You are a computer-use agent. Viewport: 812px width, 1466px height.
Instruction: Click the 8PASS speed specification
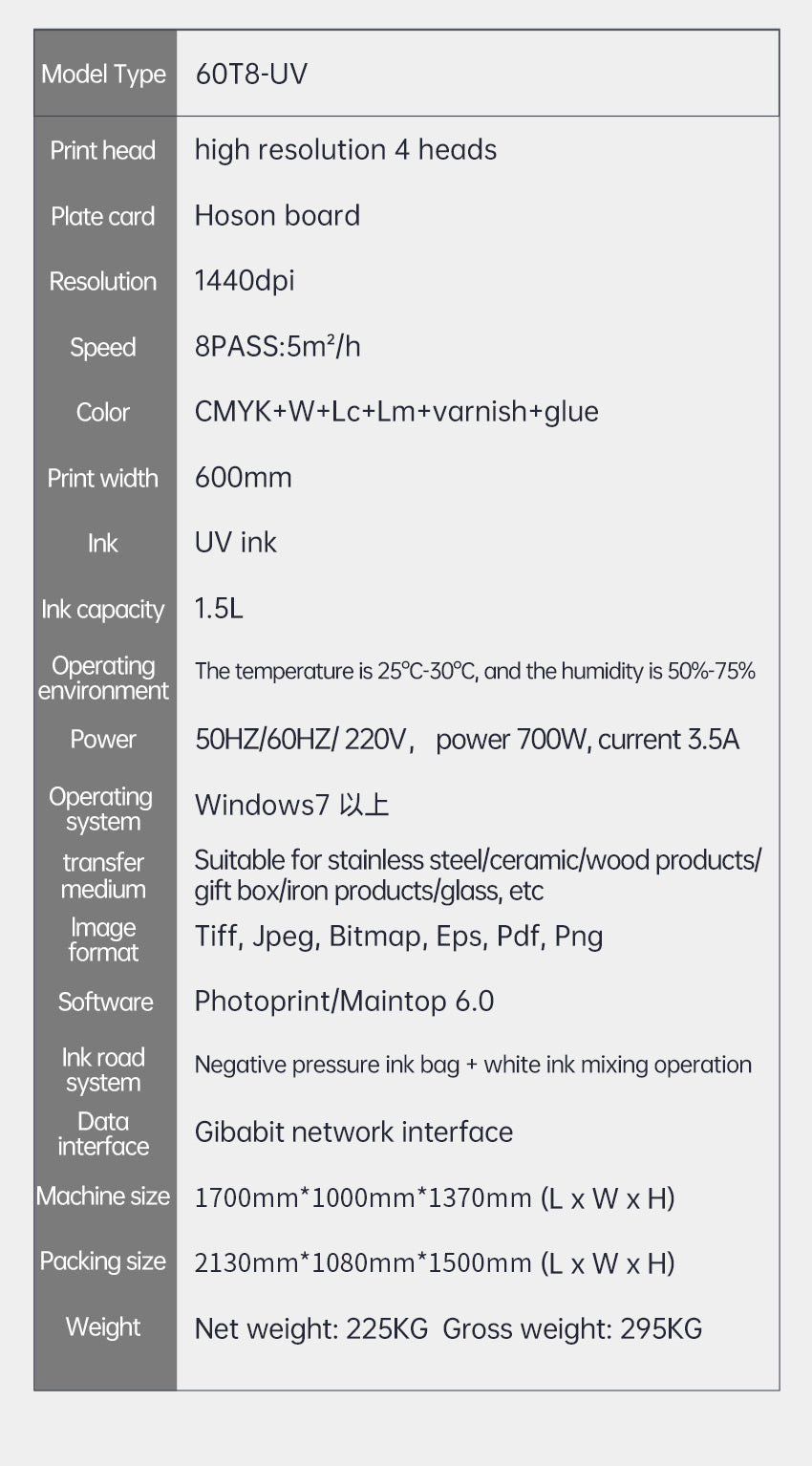(278, 346)
